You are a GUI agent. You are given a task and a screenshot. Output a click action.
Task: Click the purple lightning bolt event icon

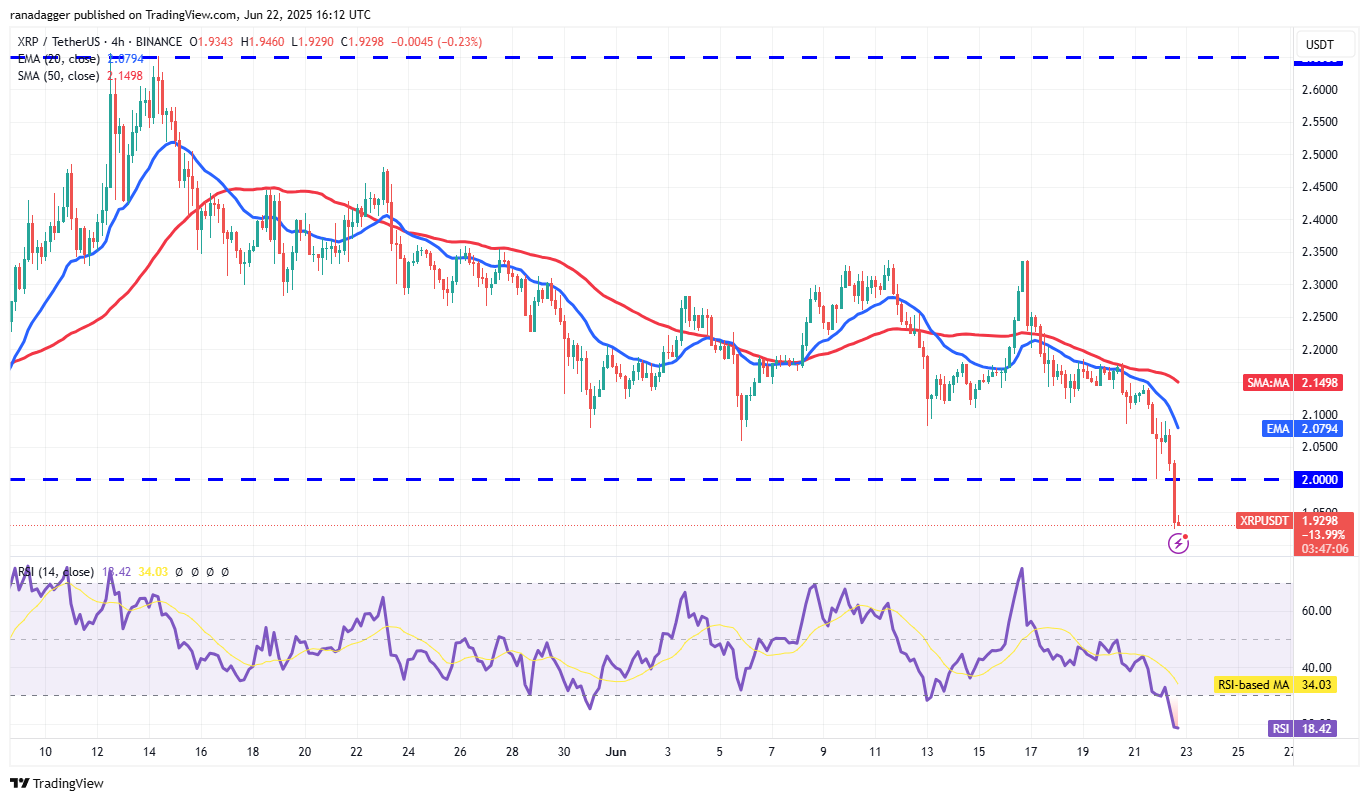(1178, 544)
